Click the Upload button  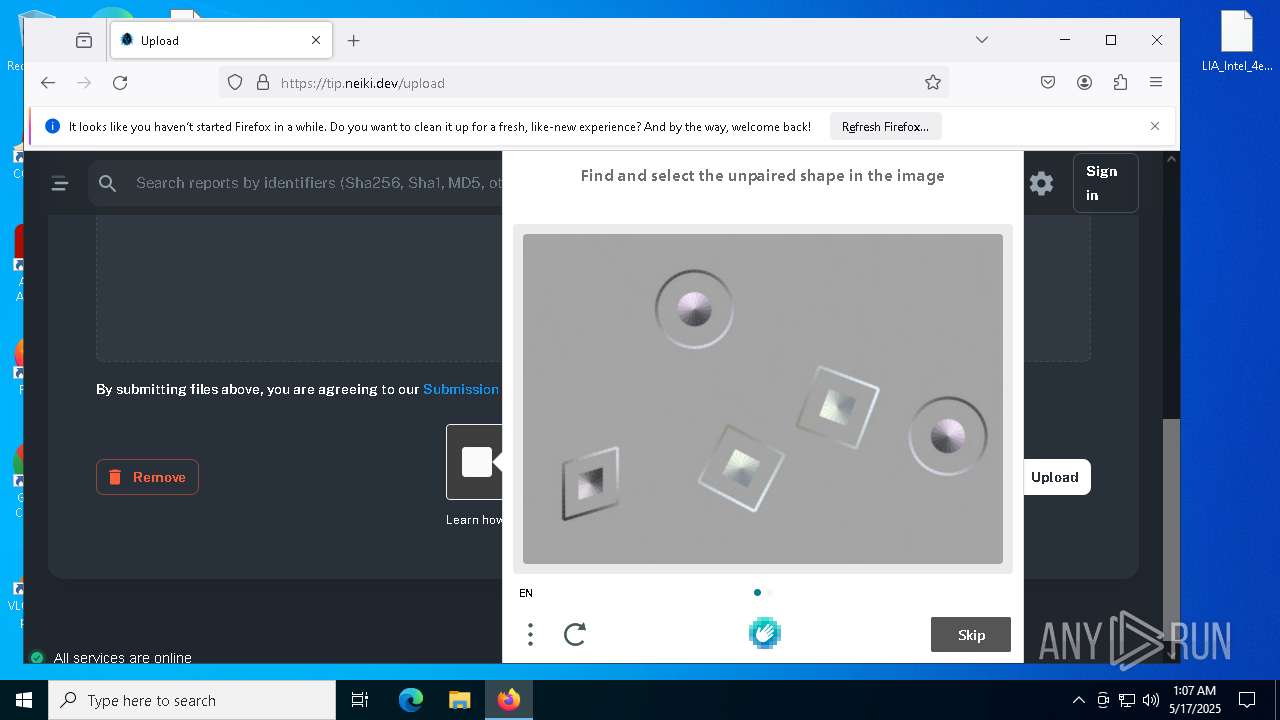1055,477
